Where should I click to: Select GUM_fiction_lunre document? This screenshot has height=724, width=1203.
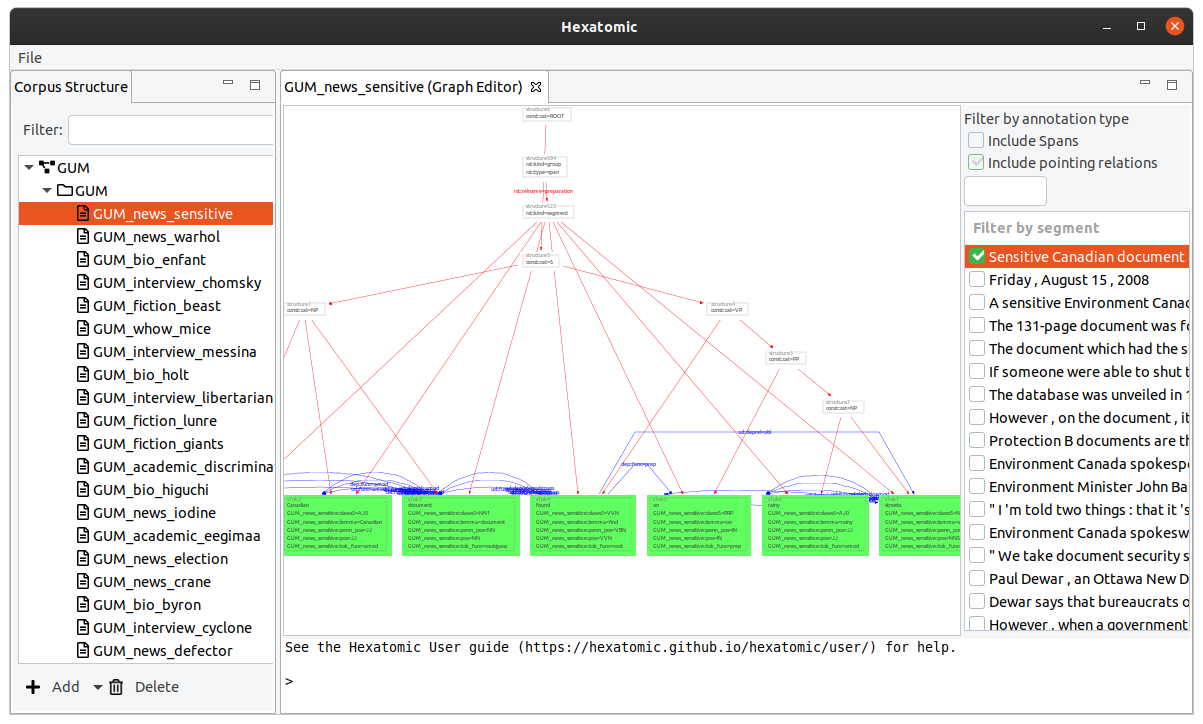pos(155,421)
